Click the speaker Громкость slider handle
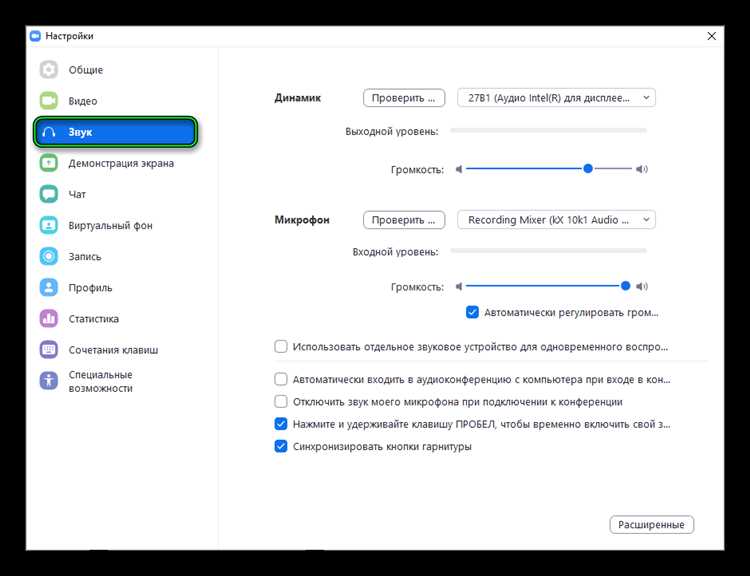 click(588, 168)
